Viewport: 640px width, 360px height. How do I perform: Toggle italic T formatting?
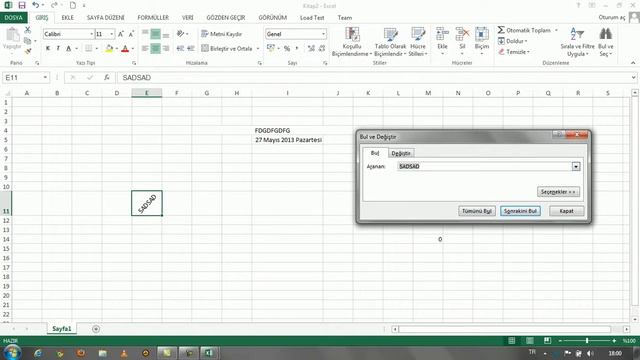point(58,49)
